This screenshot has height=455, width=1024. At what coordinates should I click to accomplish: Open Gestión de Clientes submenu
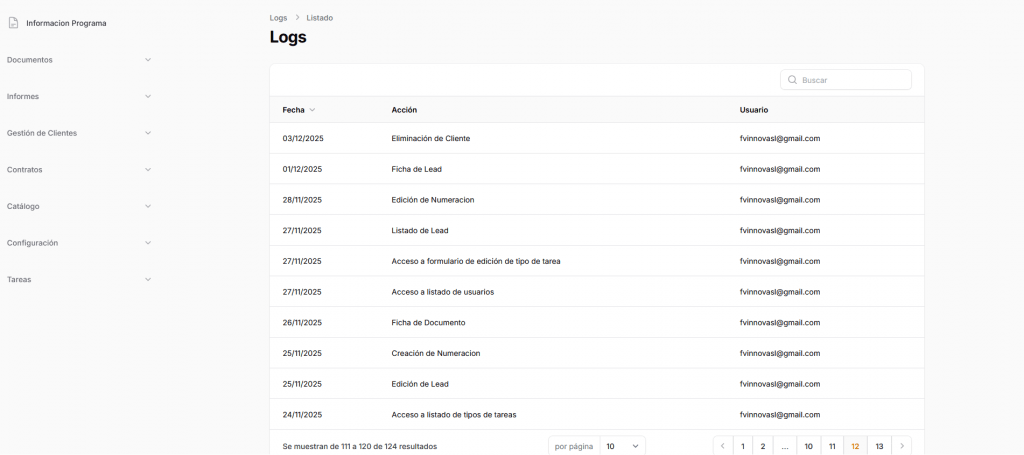(148, 133)
